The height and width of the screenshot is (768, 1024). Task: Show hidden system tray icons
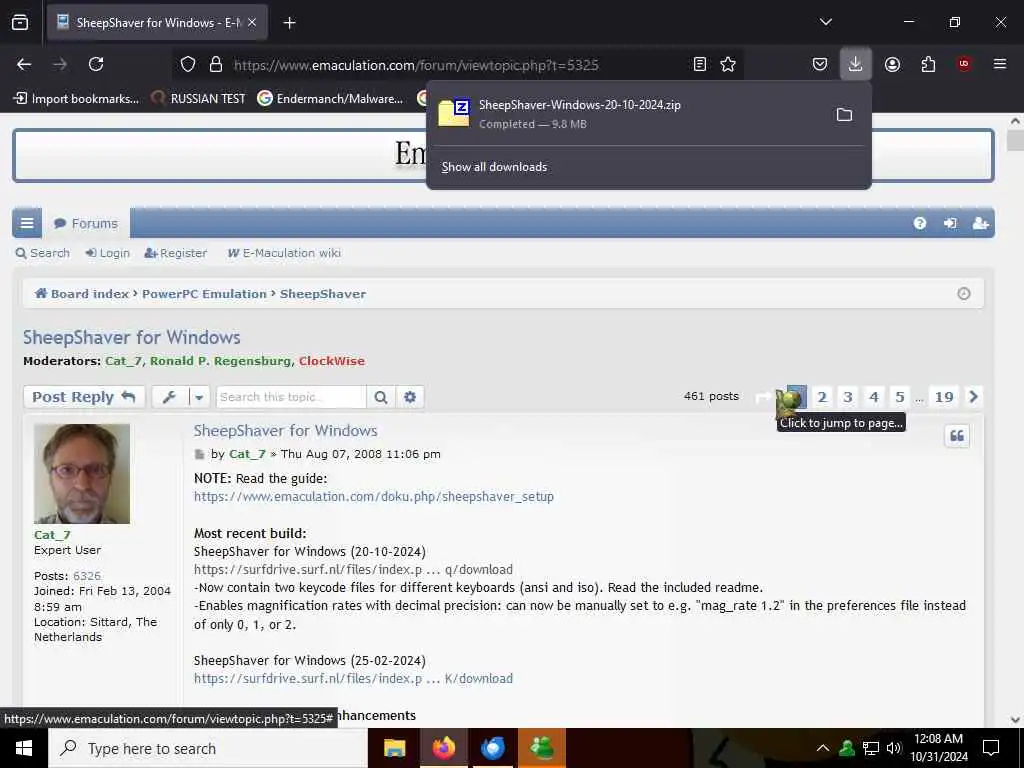click(x=823, y=748)
